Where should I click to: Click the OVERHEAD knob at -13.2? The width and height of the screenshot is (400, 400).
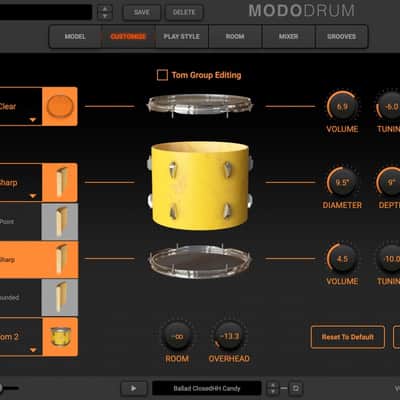tap(229, 336)
